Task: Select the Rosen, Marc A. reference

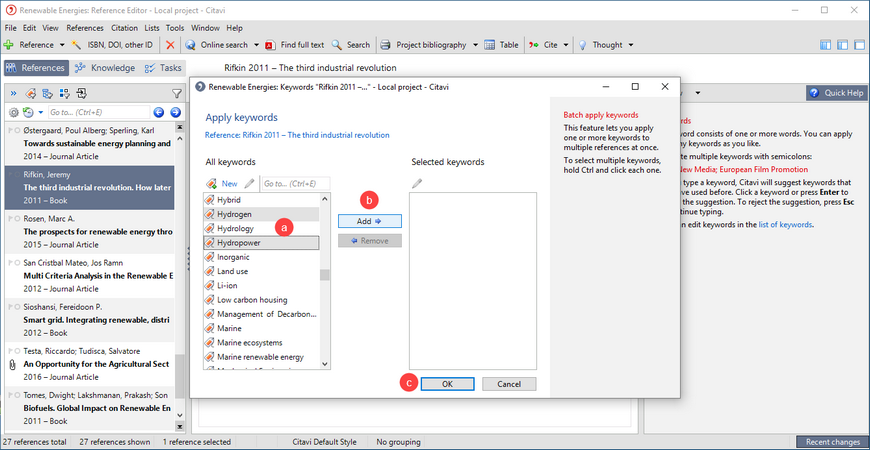Action: 90,232
